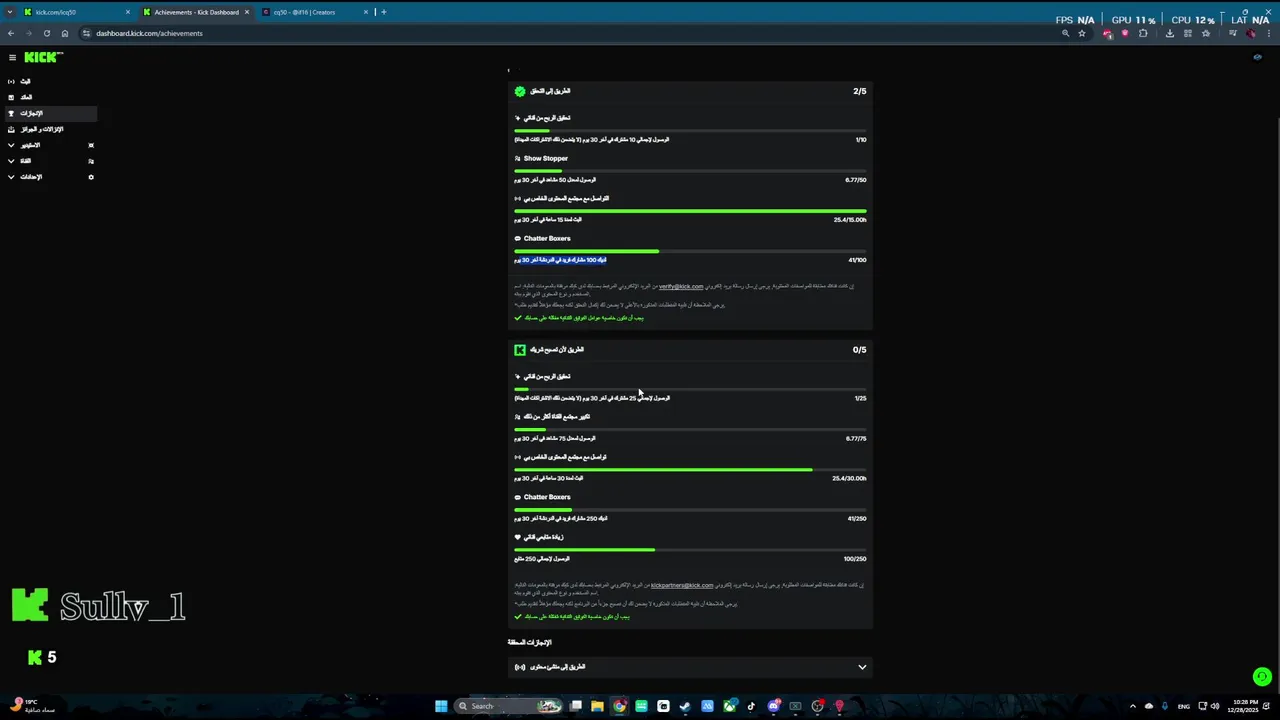
Task: Click the 6.77/50 progress bar under Show Stopper
Action: (x=690, y=170)
